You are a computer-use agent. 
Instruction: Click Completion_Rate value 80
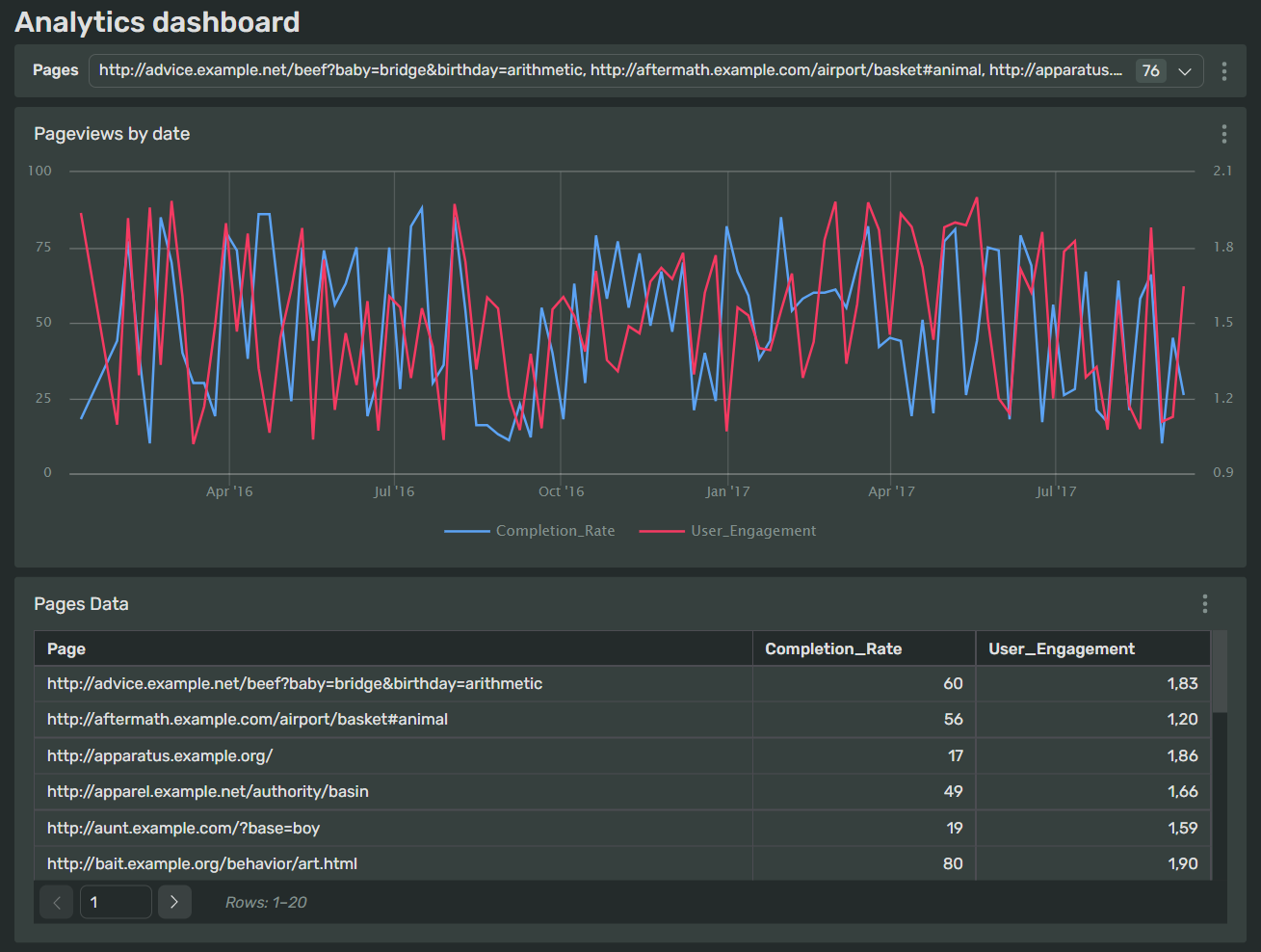pos(953,864)
